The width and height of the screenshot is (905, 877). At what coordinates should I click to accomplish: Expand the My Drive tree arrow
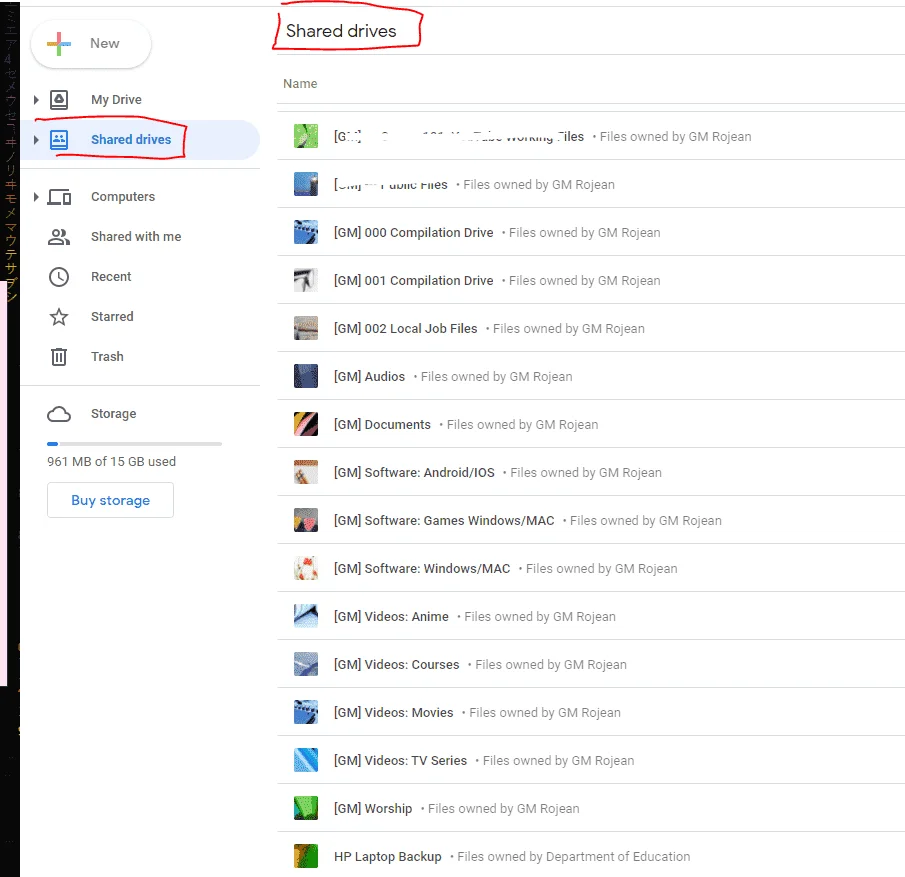(x=36, y=100)
